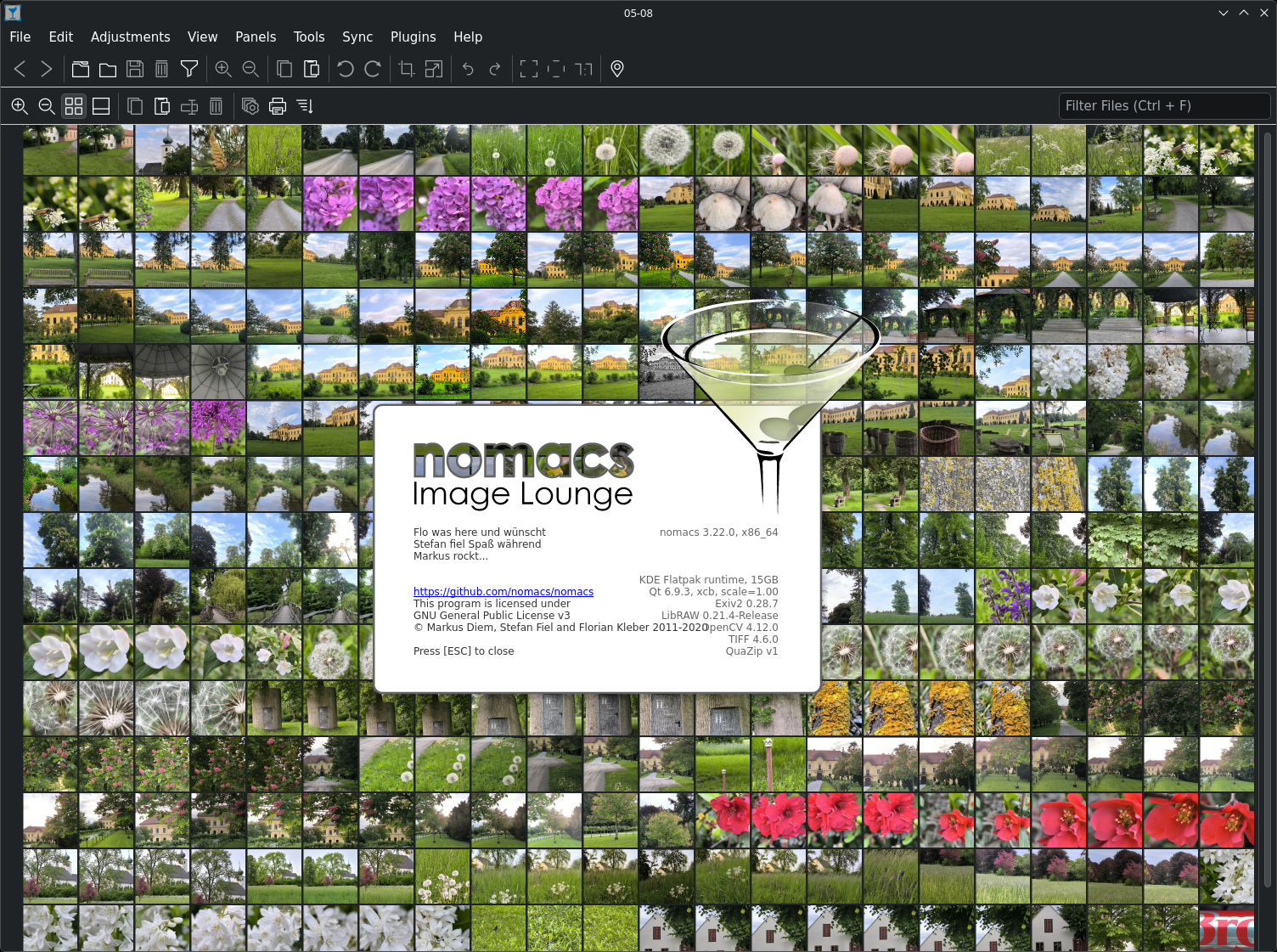Click the 'KDE Flatpak runtime, 15GB' text
The height and width of the screenshot is (952, 1277).
tap(708, 580)
